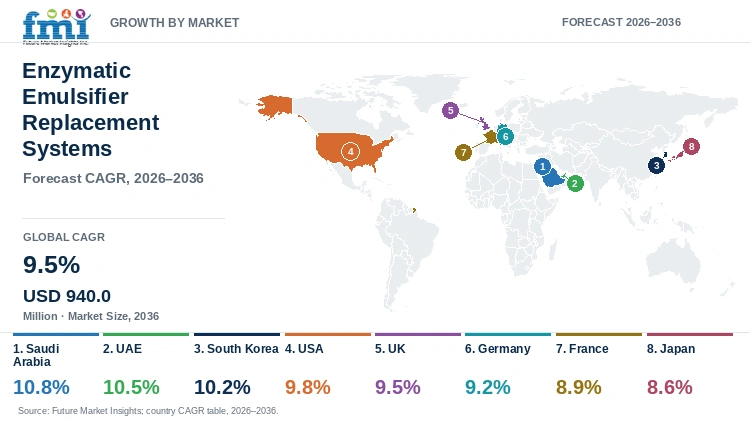Click map marker 1 on Saudi Arabia
This screenshot has width=750, height=421.
pyautogui.click(x=542, y=166)
